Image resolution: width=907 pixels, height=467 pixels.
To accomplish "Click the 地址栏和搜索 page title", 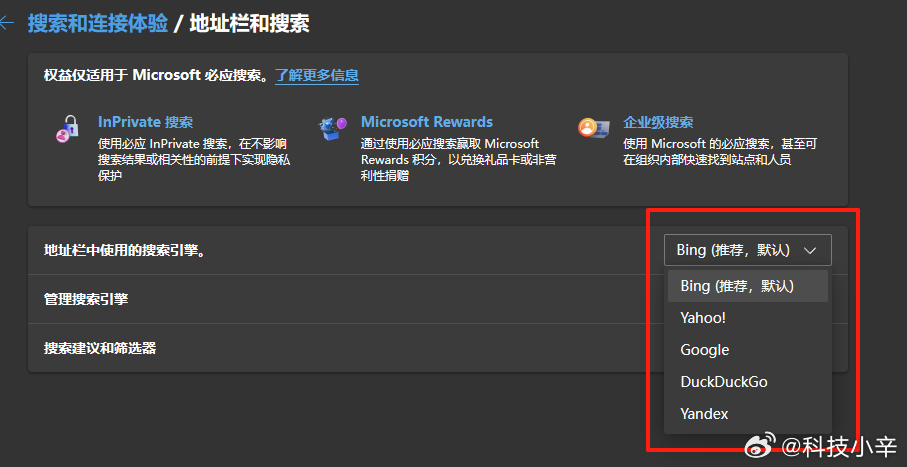I will (x=249, y=24).
